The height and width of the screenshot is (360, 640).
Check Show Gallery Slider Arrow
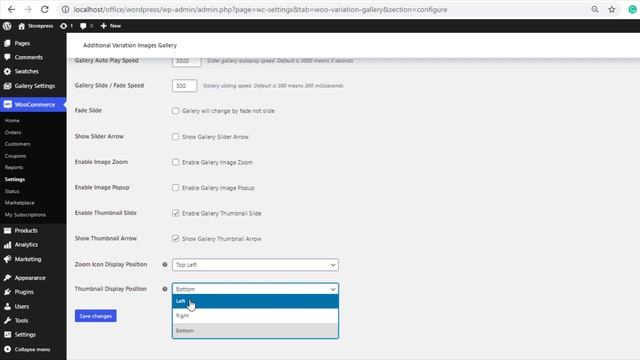coord(176,136)
